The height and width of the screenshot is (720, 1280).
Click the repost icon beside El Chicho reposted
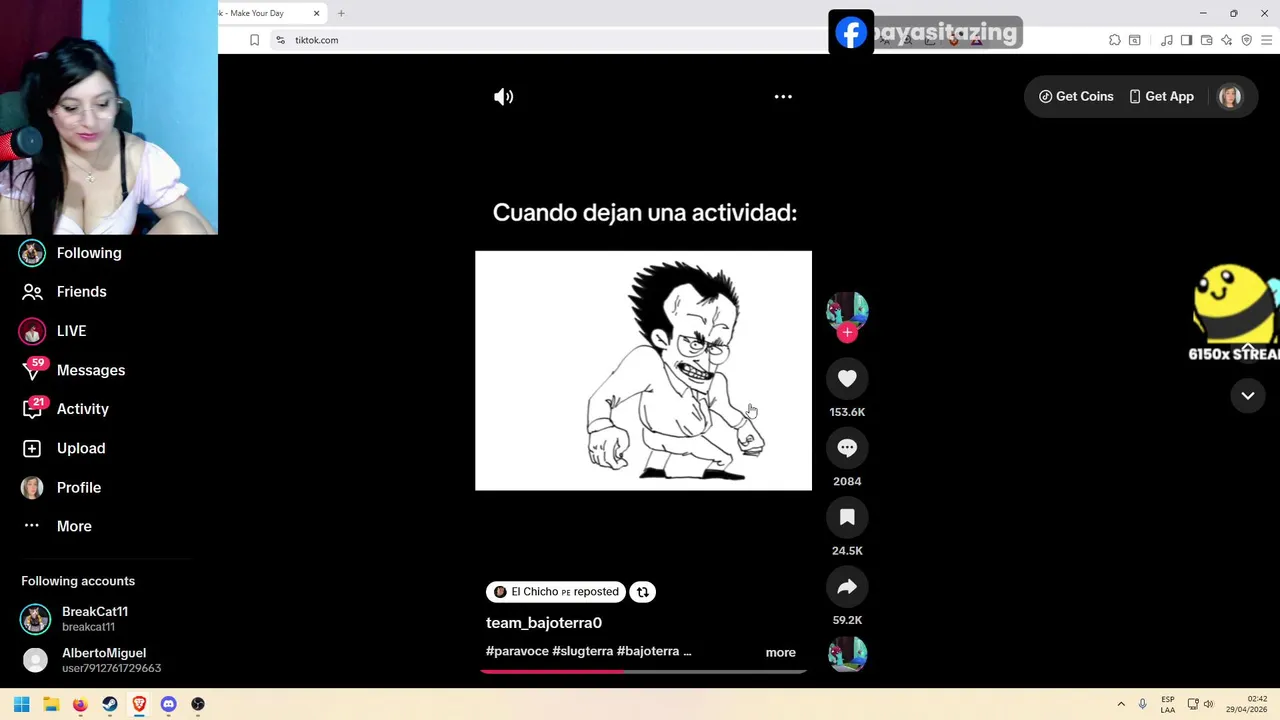643,592
